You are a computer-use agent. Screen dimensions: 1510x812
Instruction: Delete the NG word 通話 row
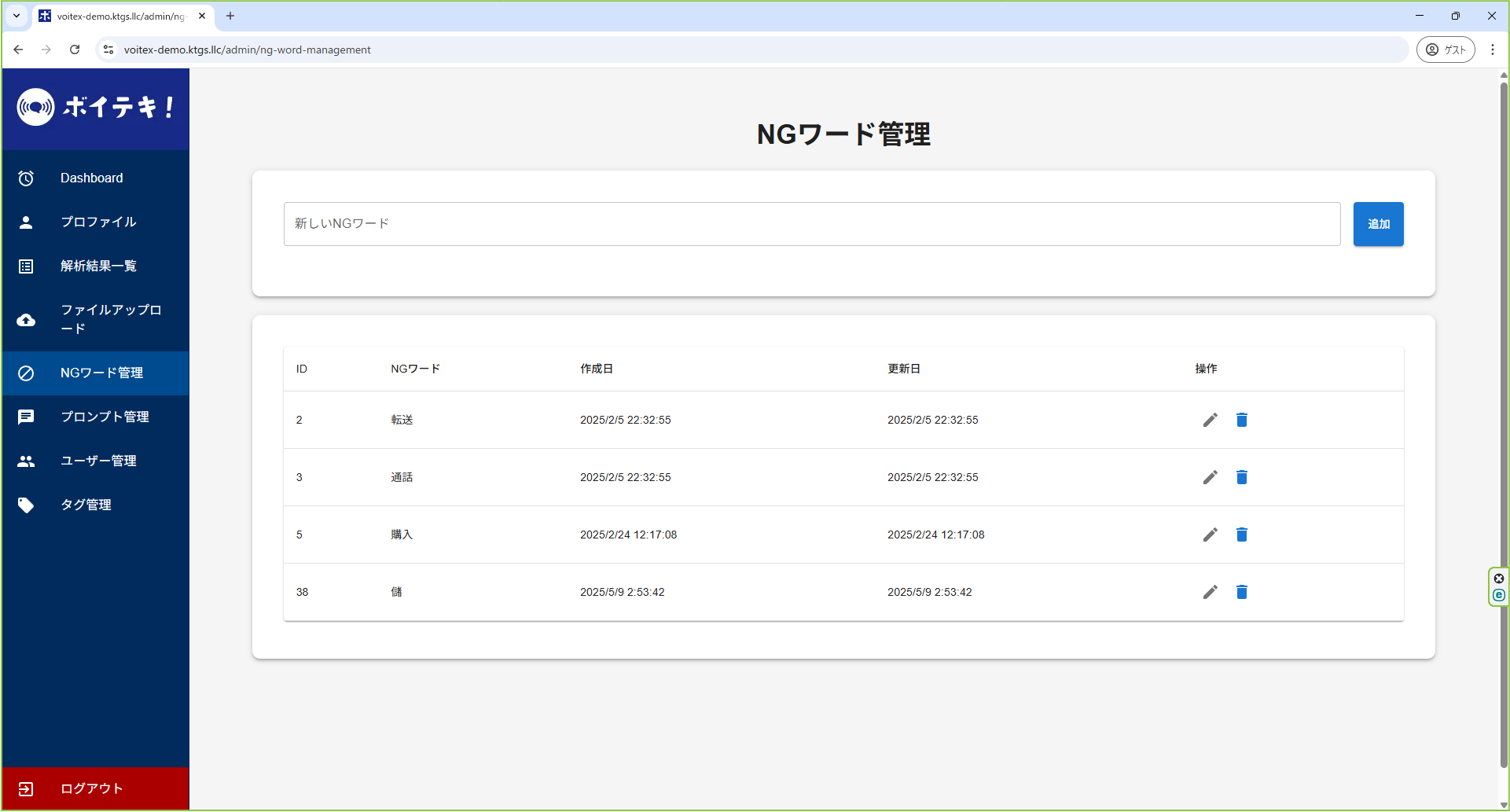point(1242,477)
